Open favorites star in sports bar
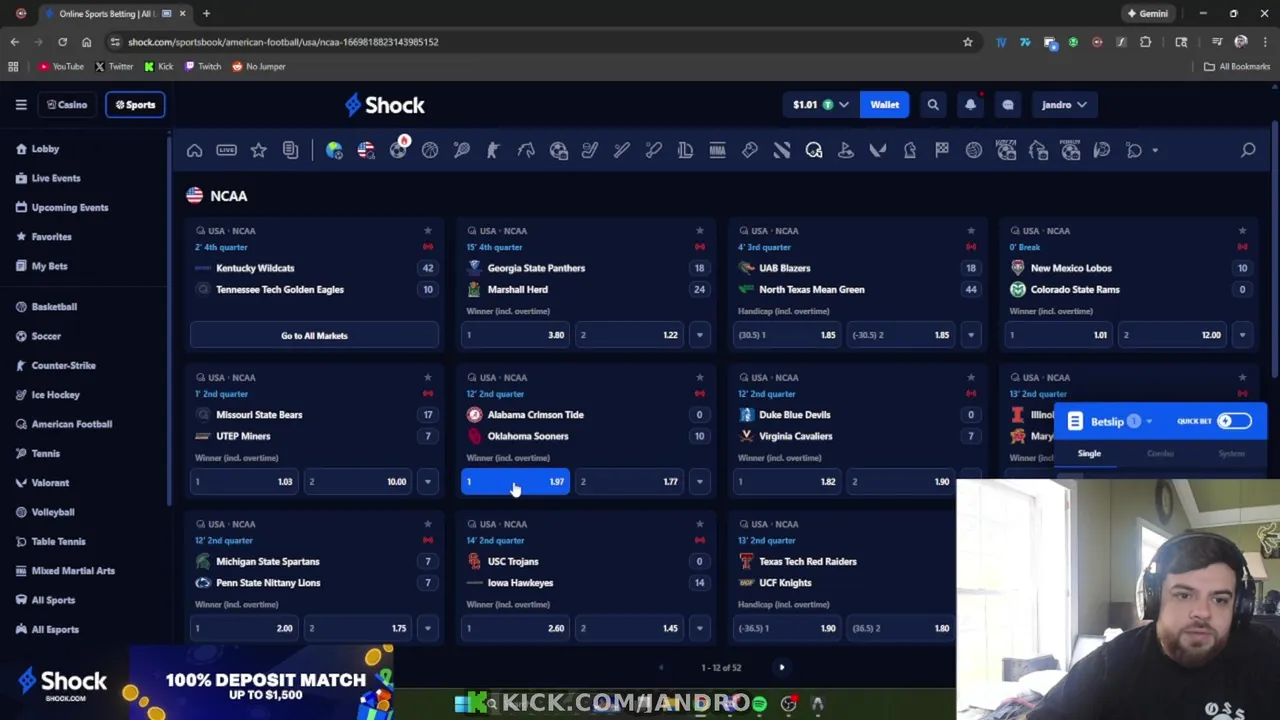This screenshot has width=1280, height=720. coord(258,150)
